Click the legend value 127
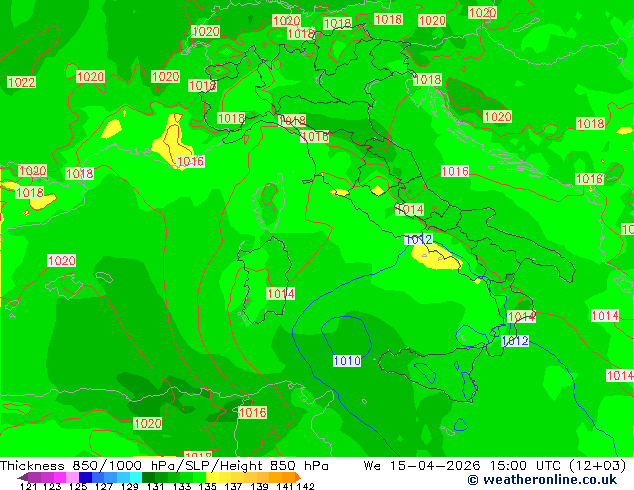Screen dimensions: 634x490 pos(104,486)
